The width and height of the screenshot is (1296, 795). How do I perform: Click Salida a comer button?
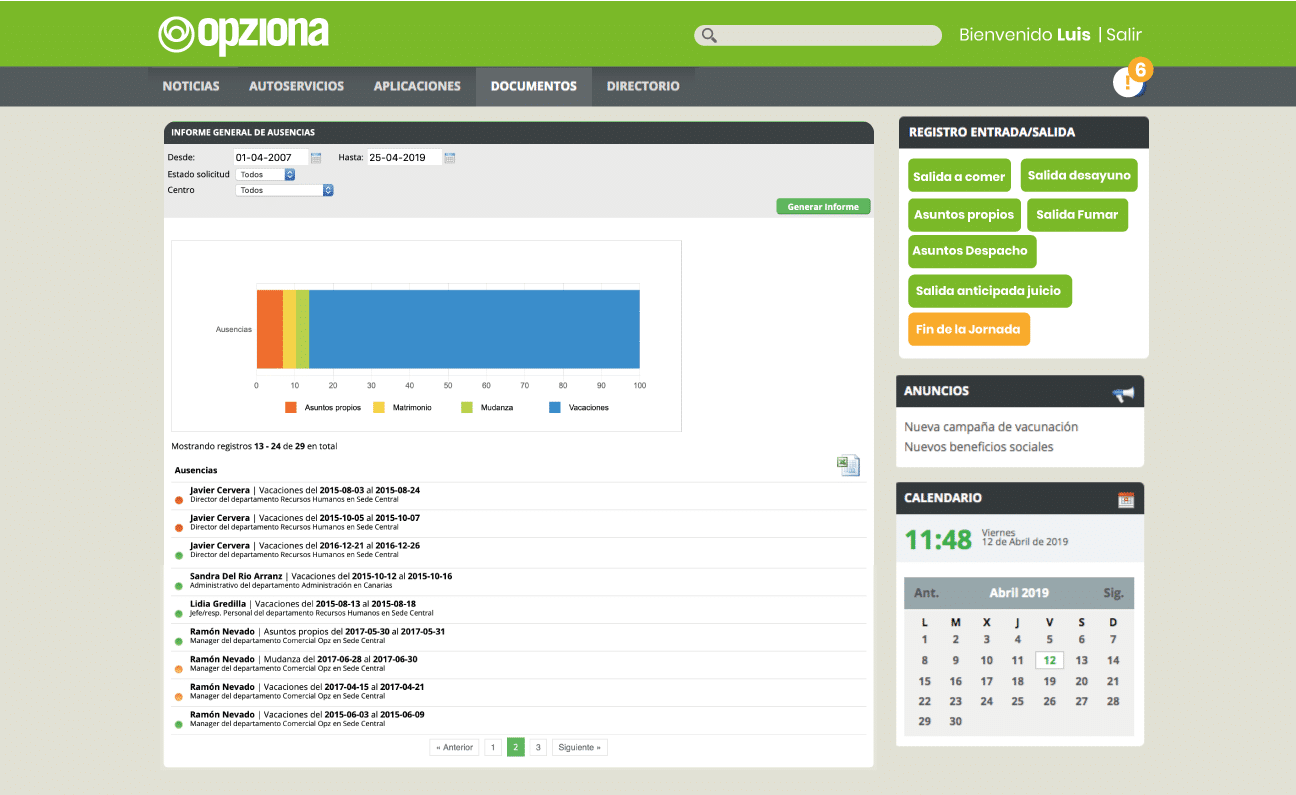click(x=959, y=176)
